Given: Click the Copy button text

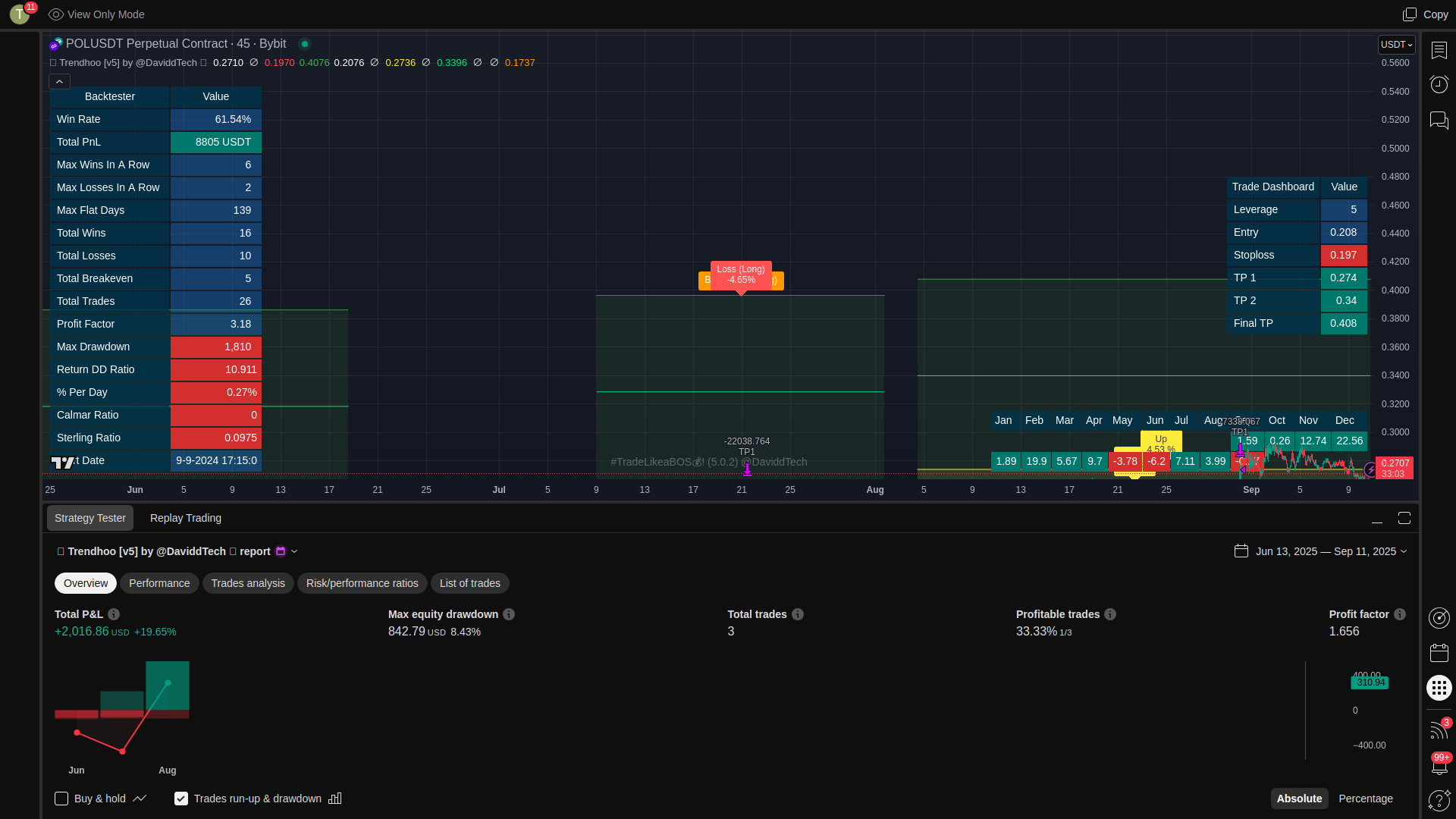Looking at the screenshot, I should (x=1436, y=14).
